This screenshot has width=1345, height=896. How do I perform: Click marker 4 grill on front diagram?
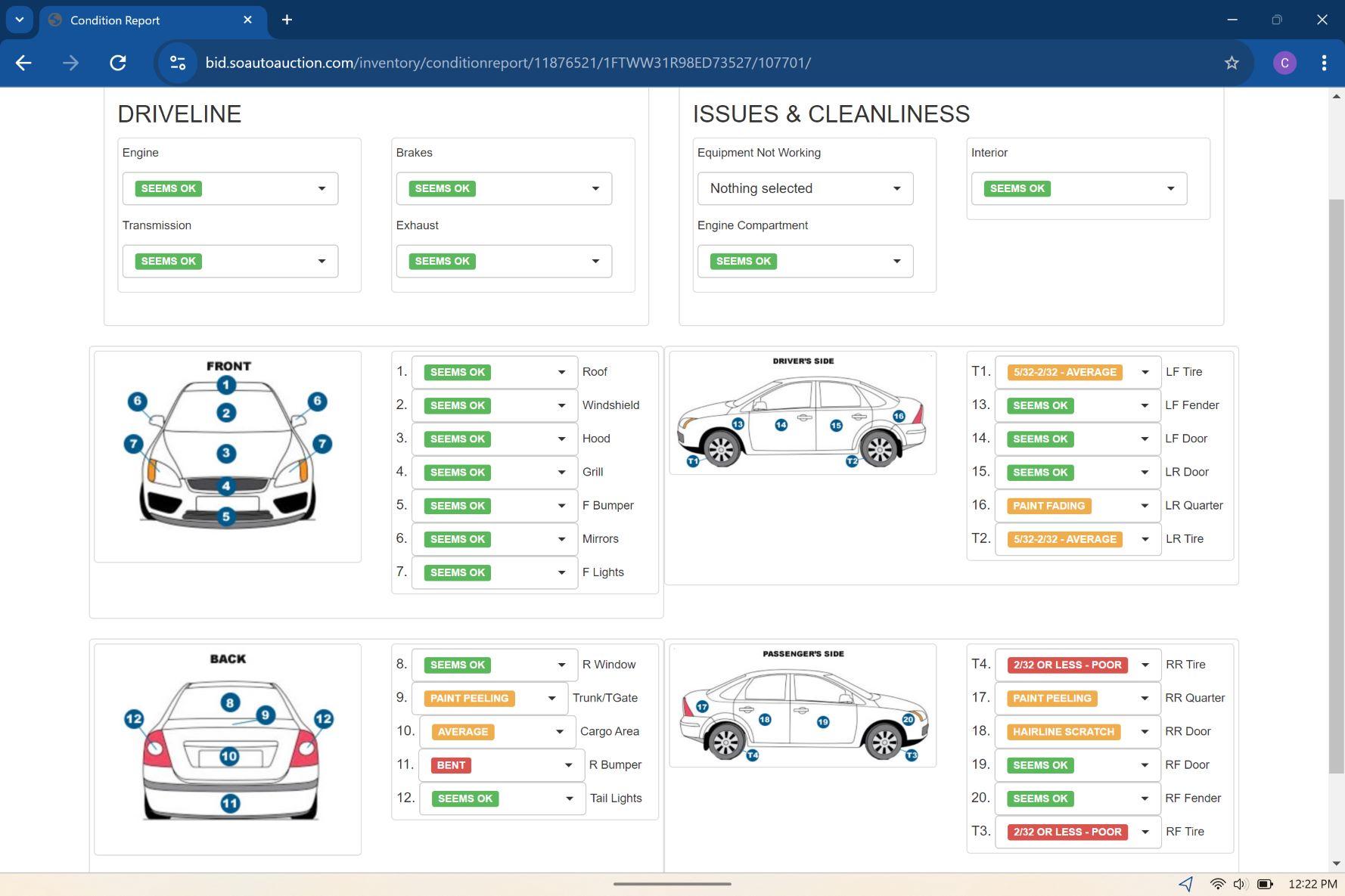[226, 486]
